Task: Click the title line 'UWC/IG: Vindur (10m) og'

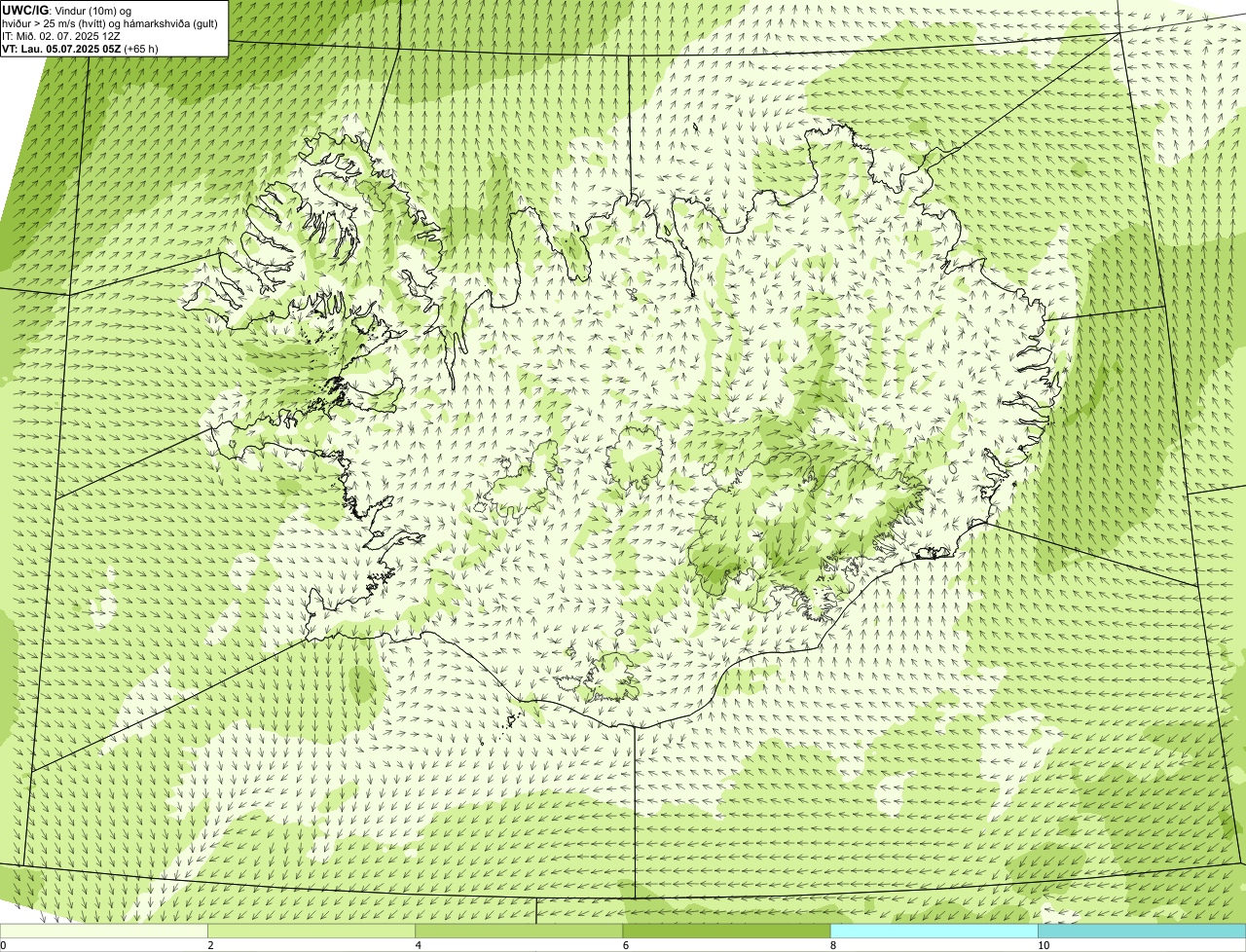Action: (66, 10)
